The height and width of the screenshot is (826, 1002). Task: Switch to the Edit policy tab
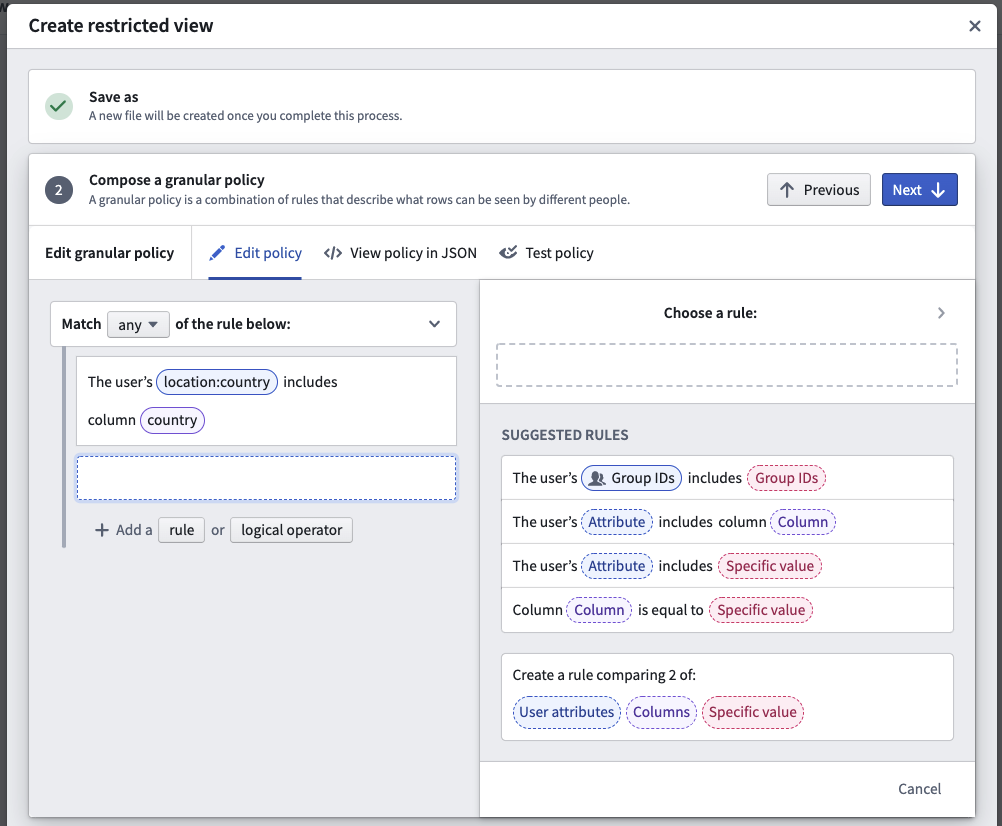click(x=256, y=253)
